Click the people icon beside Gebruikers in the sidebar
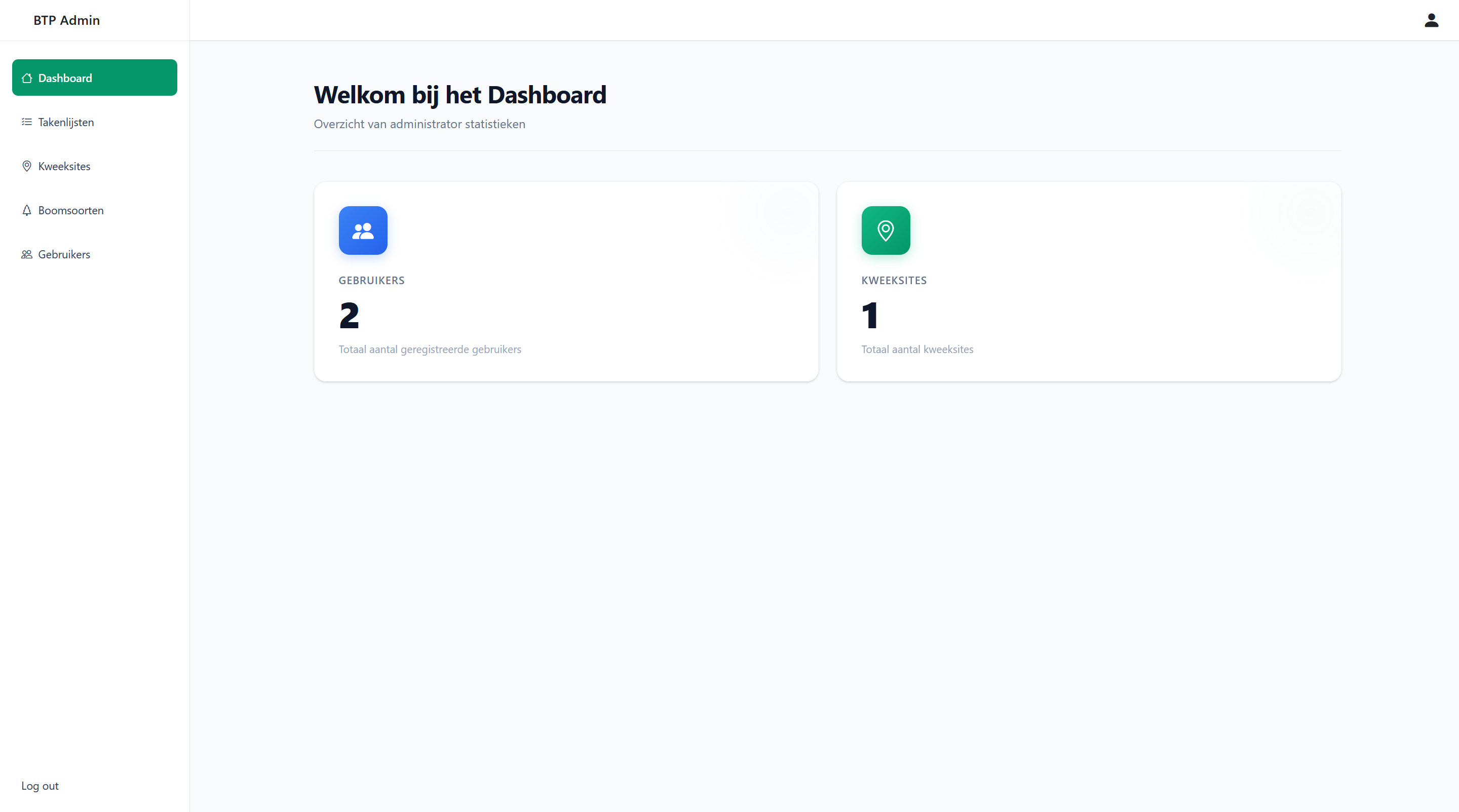The width and height of the screenshot is (1459, 812). (27, 254)
